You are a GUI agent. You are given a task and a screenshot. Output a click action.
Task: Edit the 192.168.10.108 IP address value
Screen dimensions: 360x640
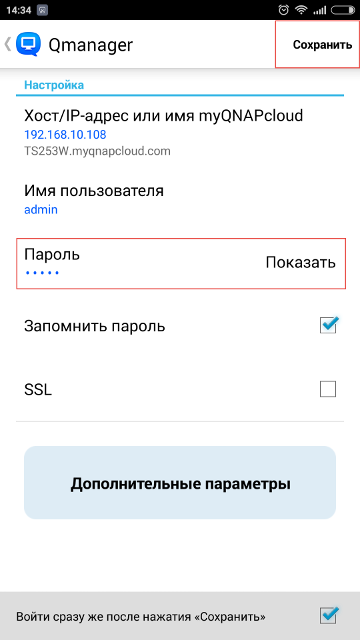[65, 135]
